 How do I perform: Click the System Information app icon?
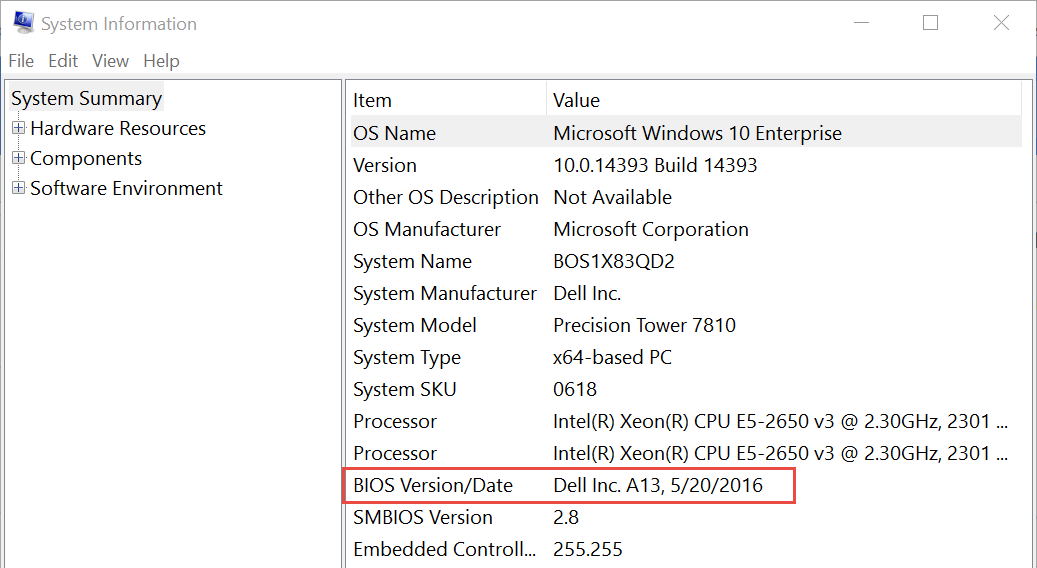point(24,23)
